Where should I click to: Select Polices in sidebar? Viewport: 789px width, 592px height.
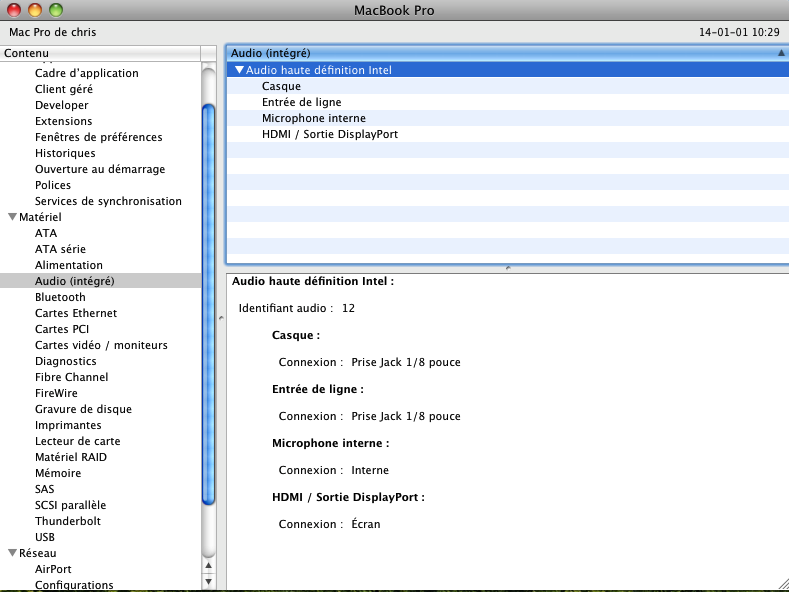53,185
